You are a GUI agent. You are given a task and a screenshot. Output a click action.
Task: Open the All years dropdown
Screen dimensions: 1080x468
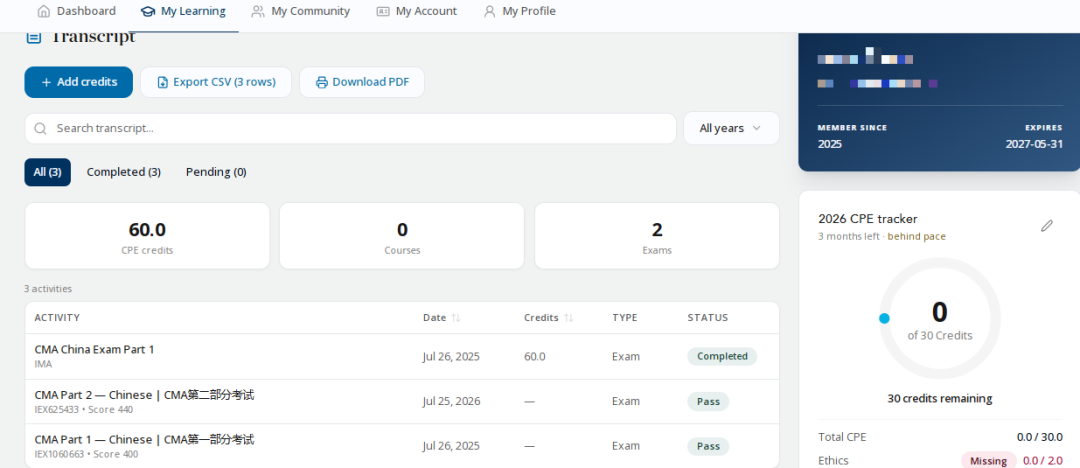[x=731, y=128]
